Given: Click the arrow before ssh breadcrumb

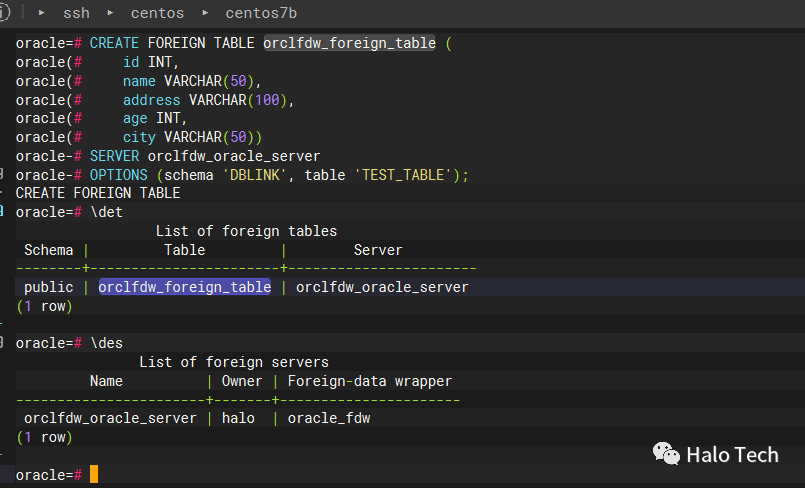Looking at the screenshot, I should (x=42, y=13).
